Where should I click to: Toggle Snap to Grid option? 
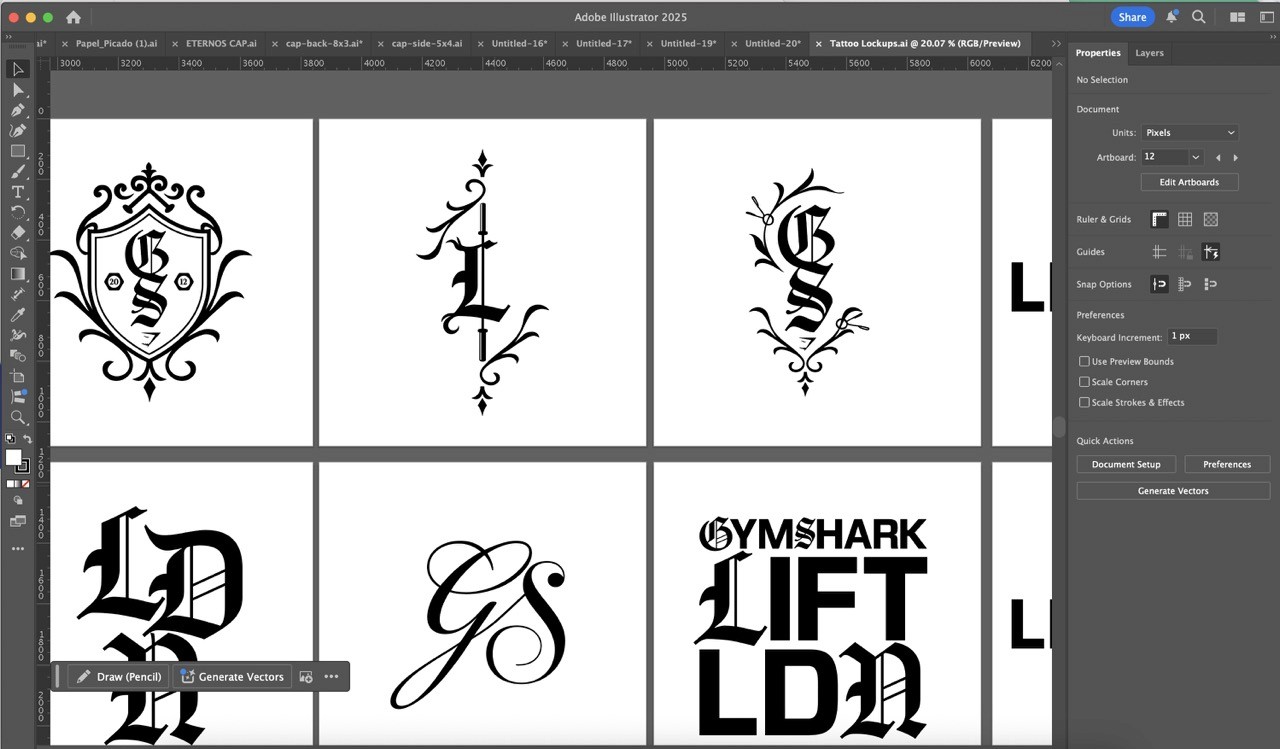(x=1185, y=284)
